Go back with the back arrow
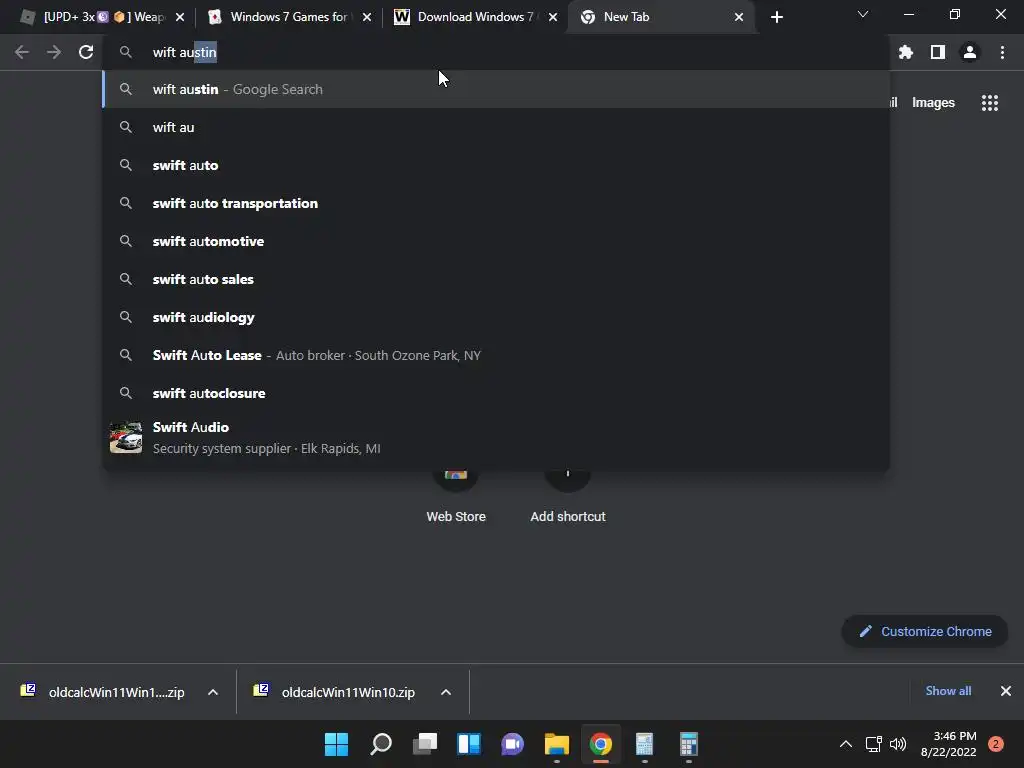 click(x=22, y=52)
